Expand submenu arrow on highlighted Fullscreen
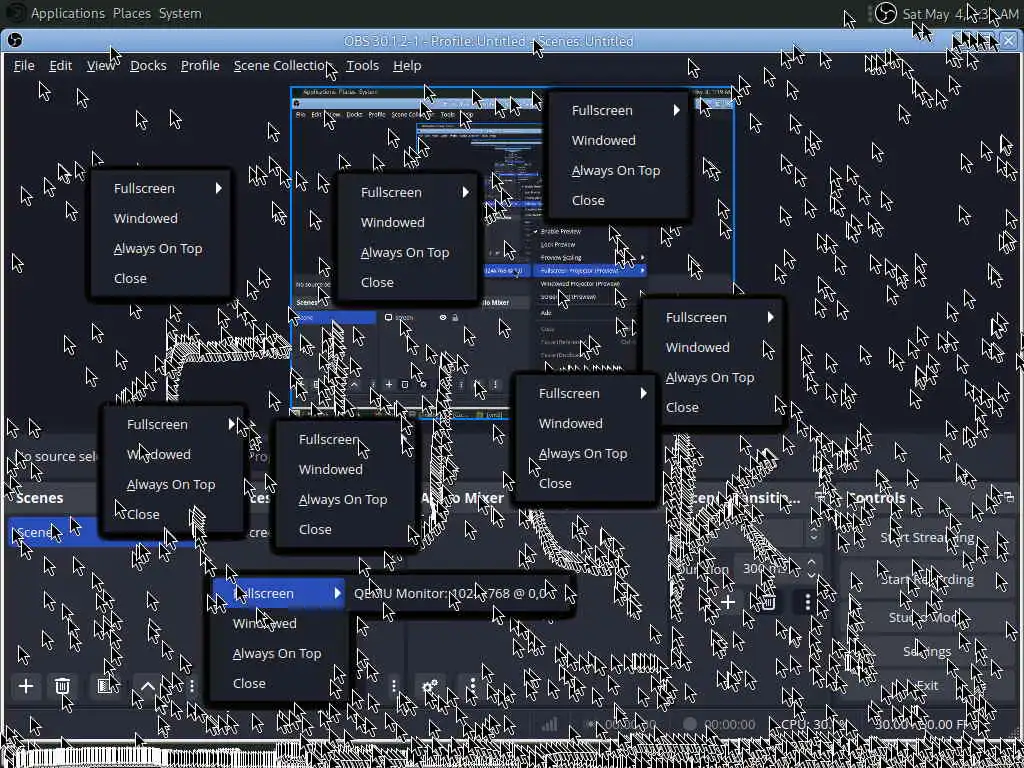Screen dimensions: 1024x768 click(x=337, y=593)
